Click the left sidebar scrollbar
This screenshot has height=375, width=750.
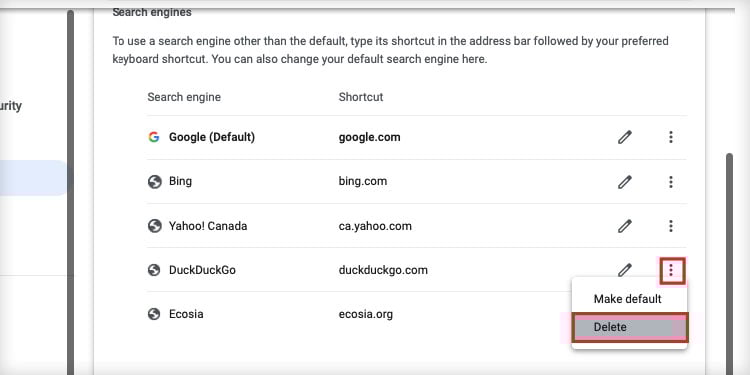(x=70, y=191)
